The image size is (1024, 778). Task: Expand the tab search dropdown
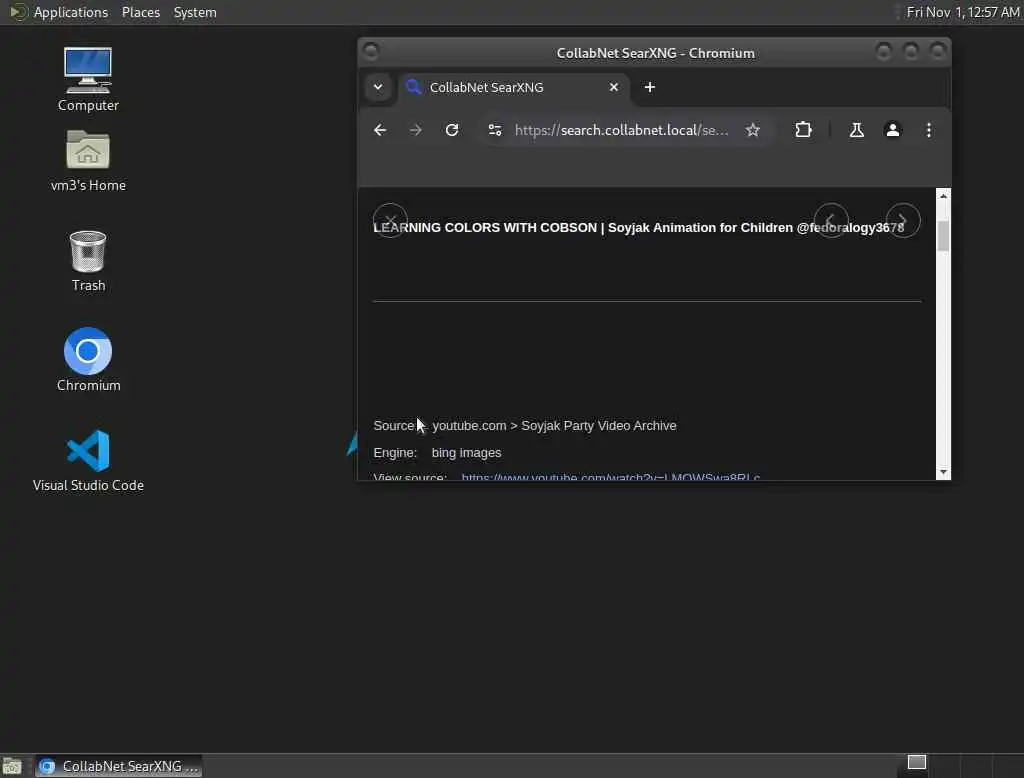point(378,87)
